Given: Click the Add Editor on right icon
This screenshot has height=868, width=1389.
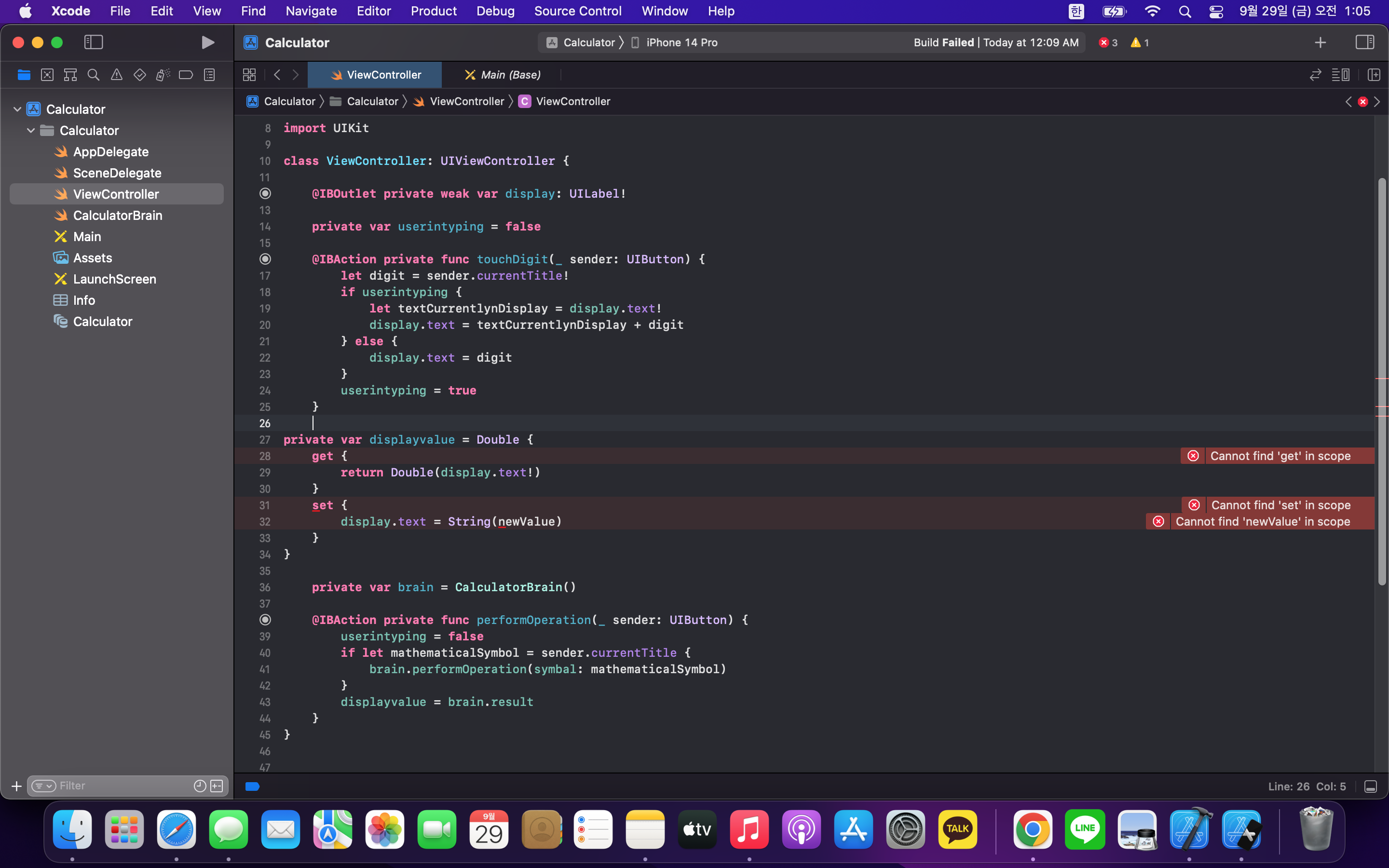Looking at the screenshot, I should pyautogui.click(x=1374, y=75).
